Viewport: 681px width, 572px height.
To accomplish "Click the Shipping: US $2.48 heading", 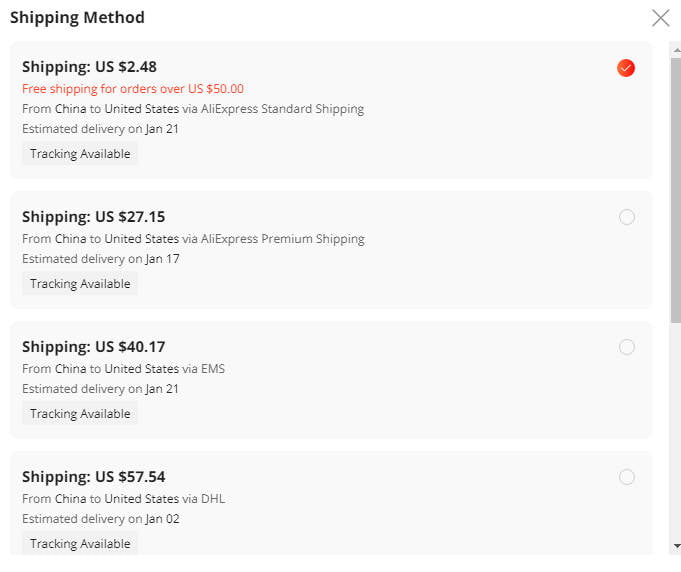I will (x=89, y=67).
